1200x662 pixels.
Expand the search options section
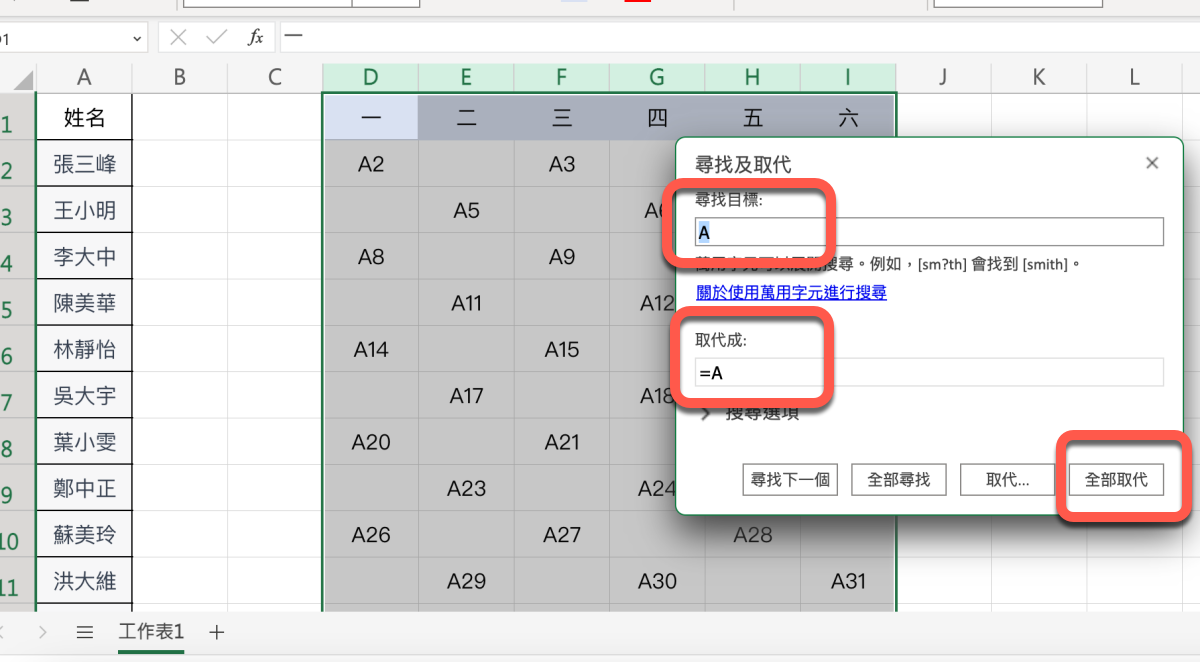point(707,413)
